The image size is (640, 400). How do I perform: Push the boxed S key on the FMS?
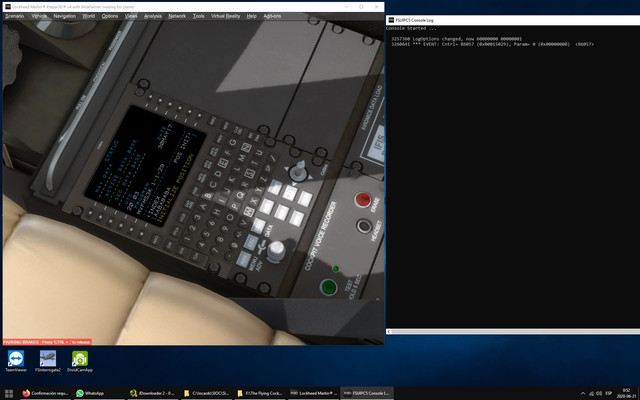[x=249, y=174]
